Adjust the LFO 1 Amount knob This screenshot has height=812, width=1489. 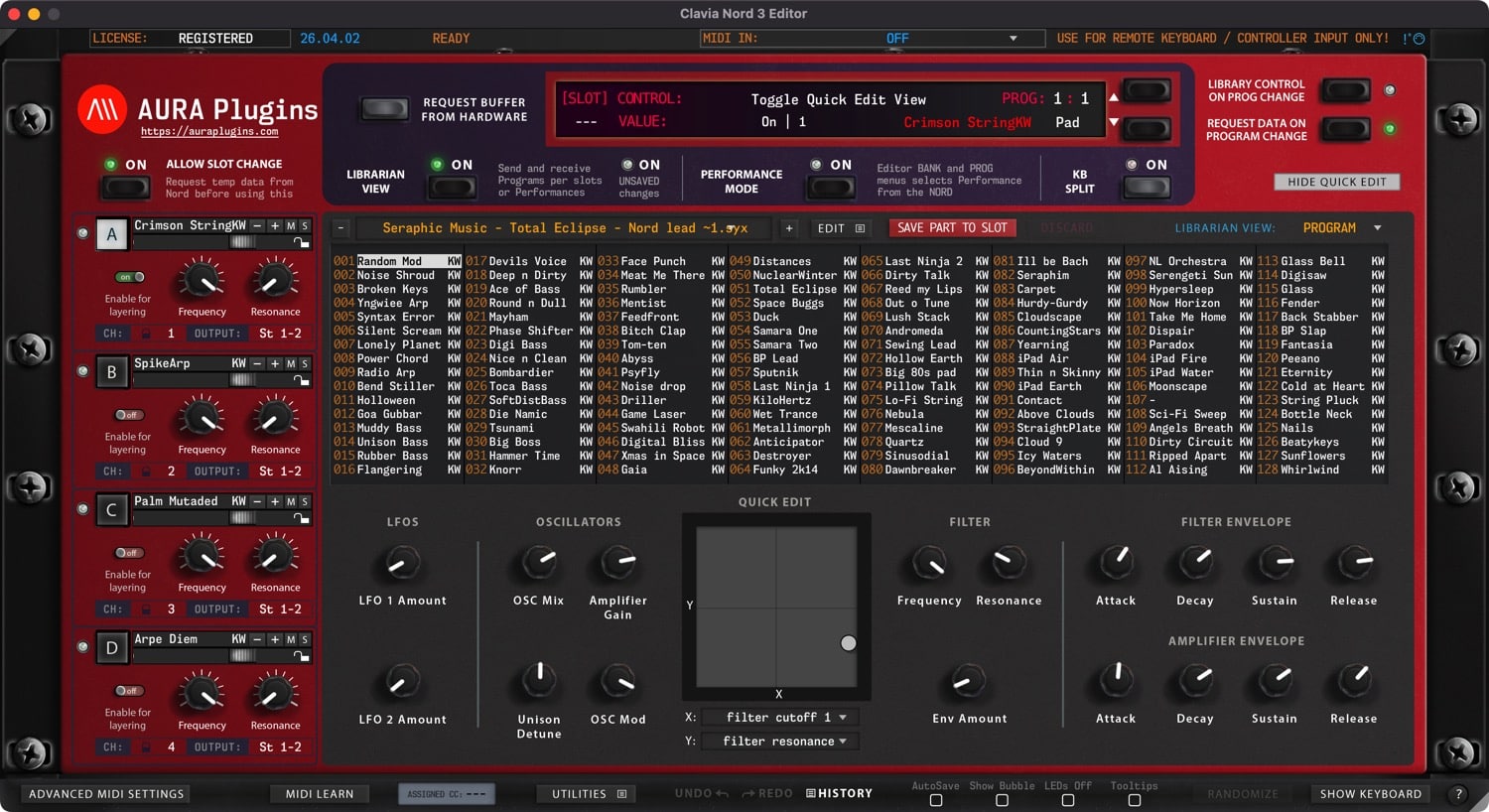tap(402, 561)
